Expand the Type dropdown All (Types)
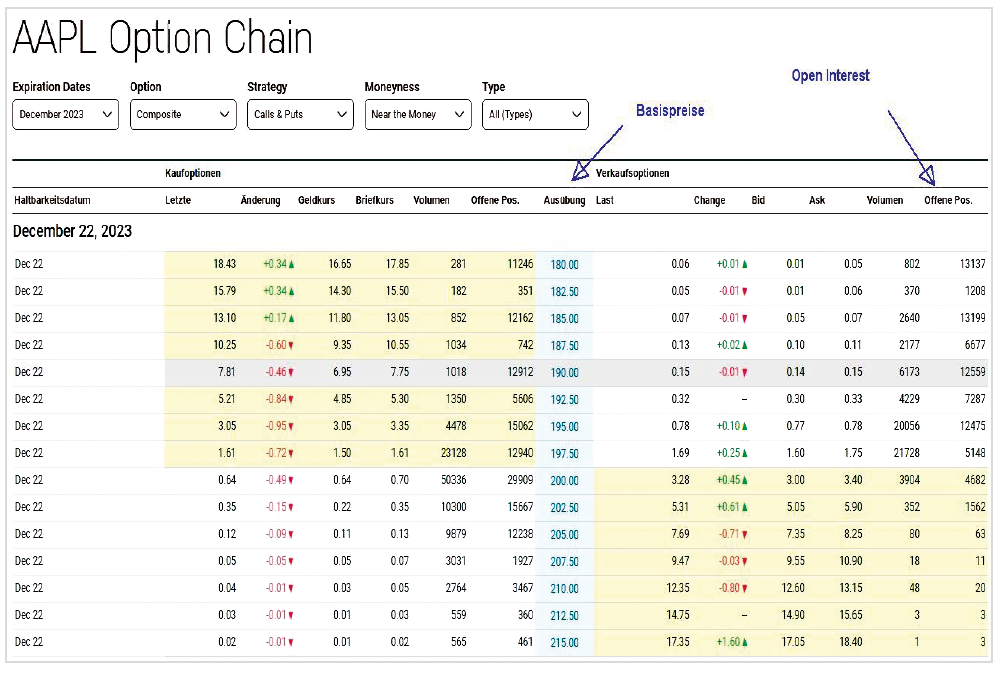The height and width of the screenshot is (674, 1006). pyautogui.click(x=535, y=114)
